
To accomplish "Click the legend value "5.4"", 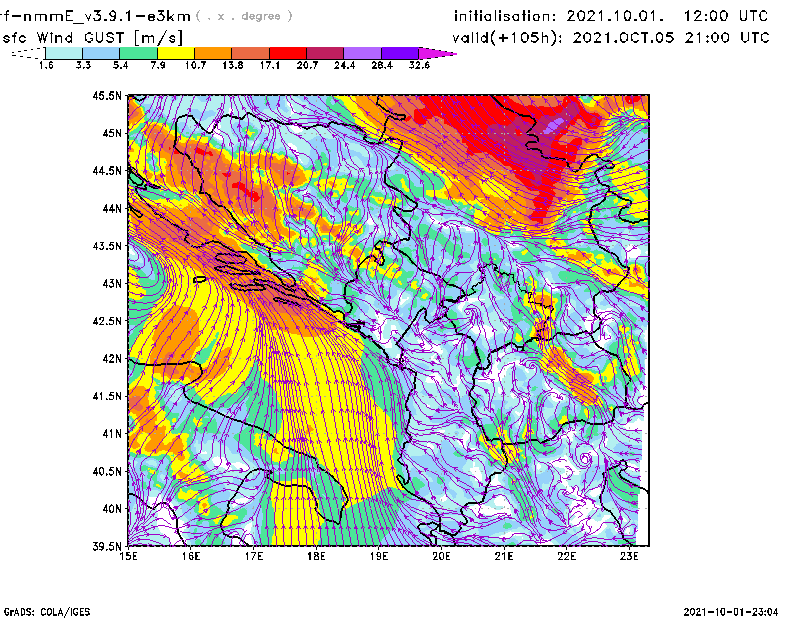I will (120, 65).
